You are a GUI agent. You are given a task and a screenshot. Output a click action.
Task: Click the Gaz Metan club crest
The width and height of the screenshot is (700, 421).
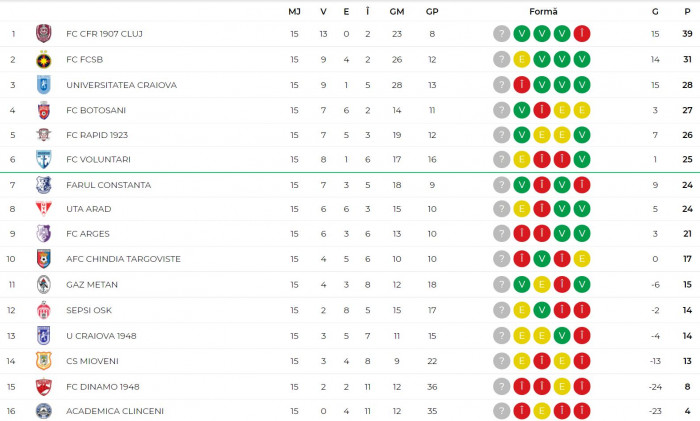(43, 284)
